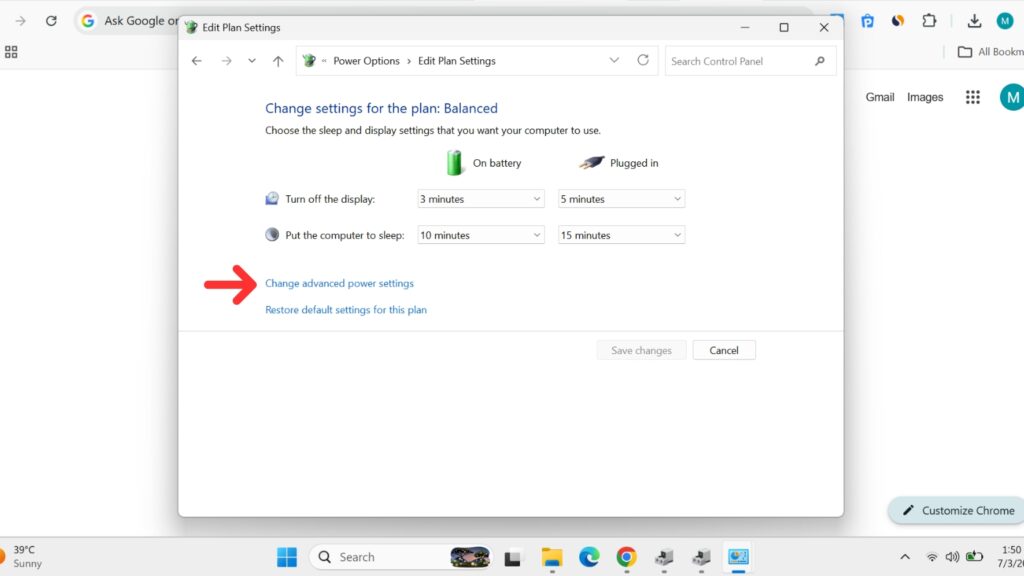Open Gmail link on Google page

(880, 97)
